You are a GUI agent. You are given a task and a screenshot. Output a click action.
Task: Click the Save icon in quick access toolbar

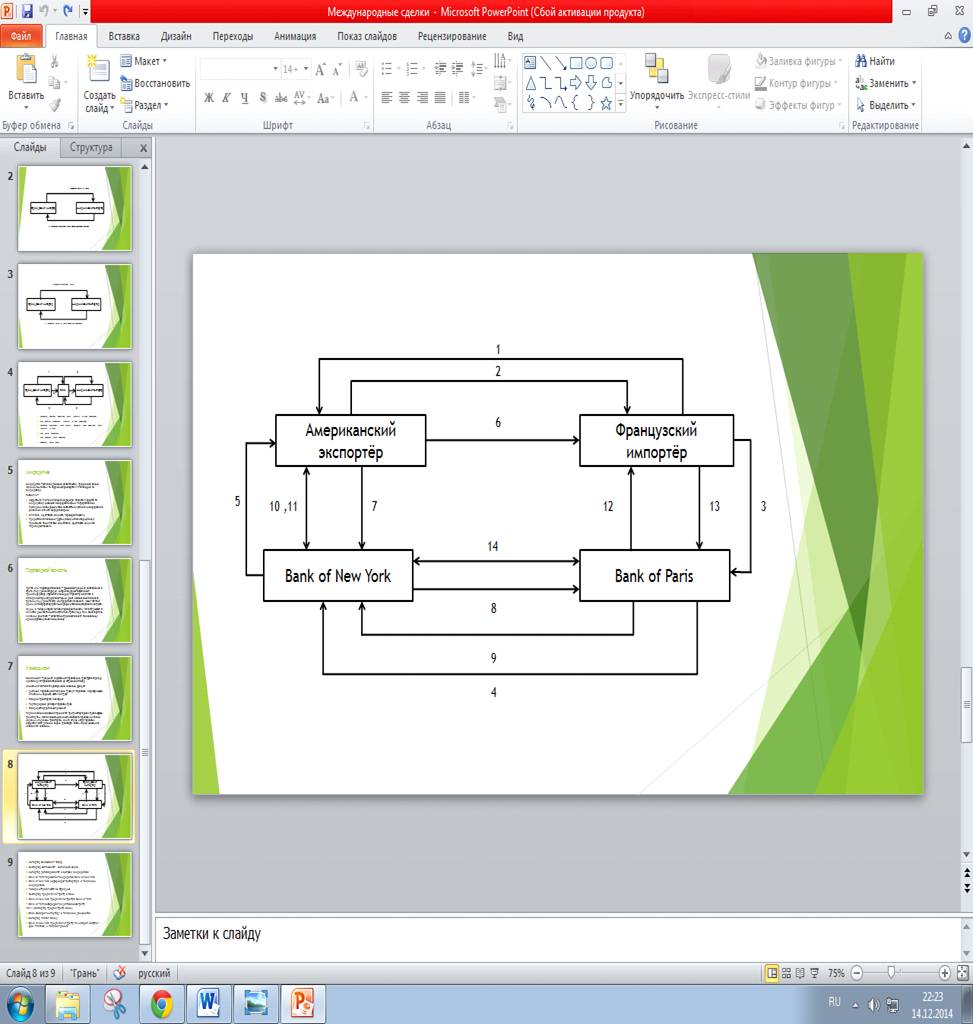27,11
